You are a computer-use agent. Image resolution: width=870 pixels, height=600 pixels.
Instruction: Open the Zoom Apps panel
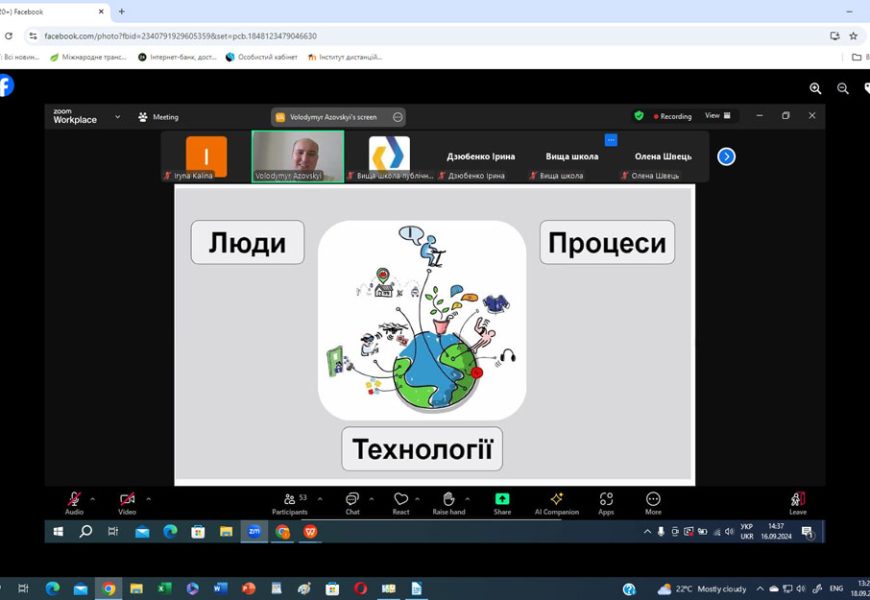pyautogui.click(x=606, y=500)
